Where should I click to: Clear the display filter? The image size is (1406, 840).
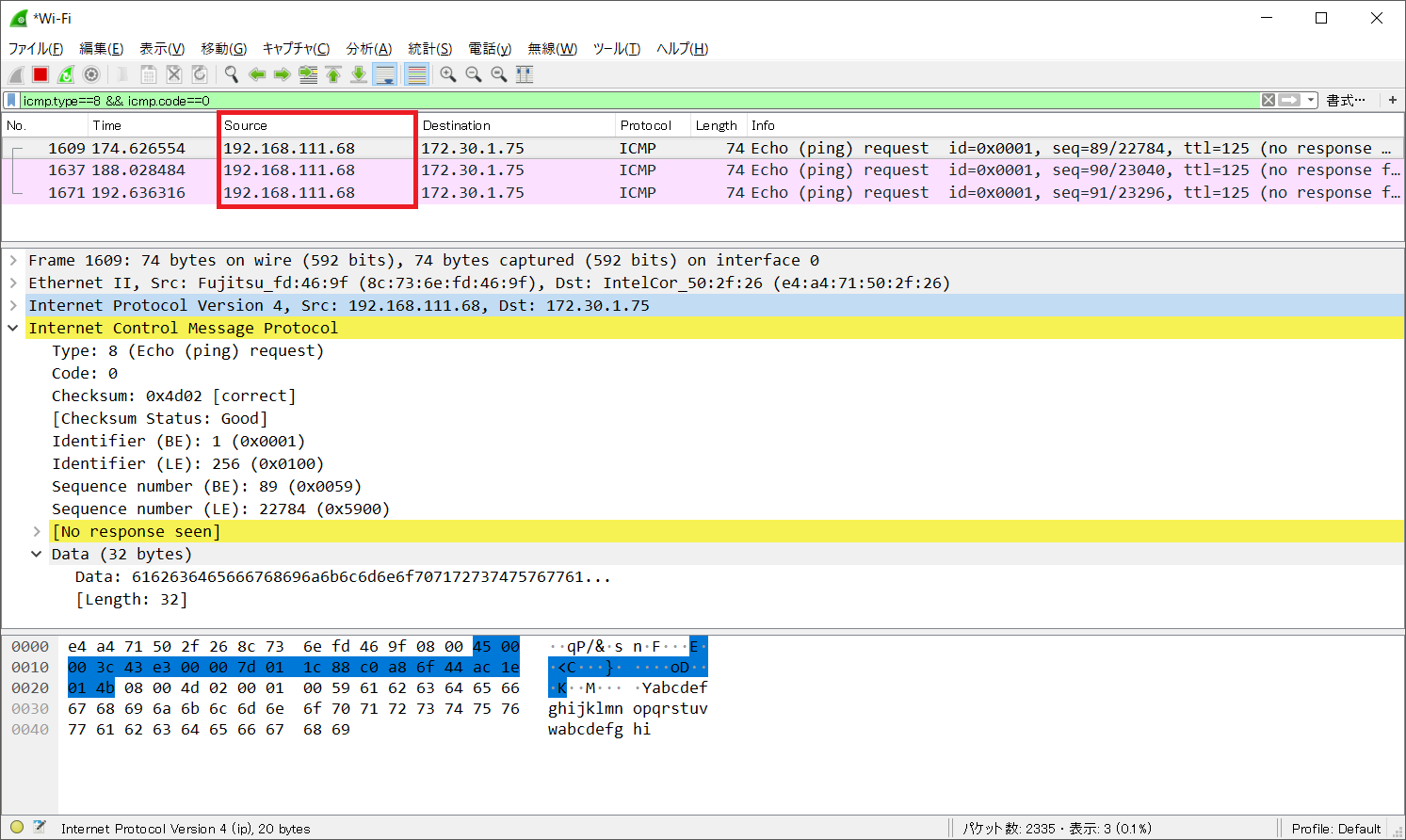1269,100
